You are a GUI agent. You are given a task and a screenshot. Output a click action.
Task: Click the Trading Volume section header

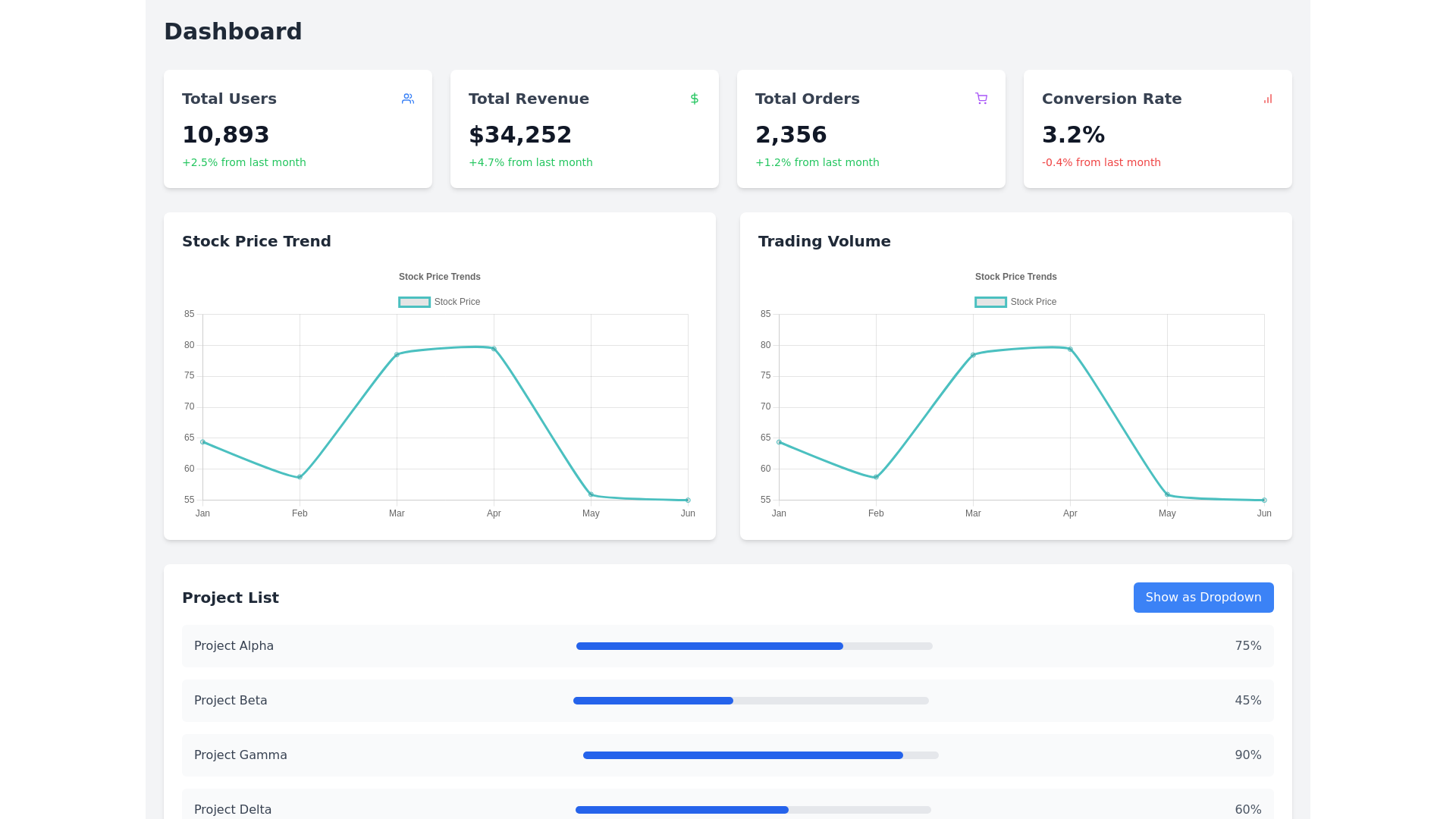tap(824, 241)
